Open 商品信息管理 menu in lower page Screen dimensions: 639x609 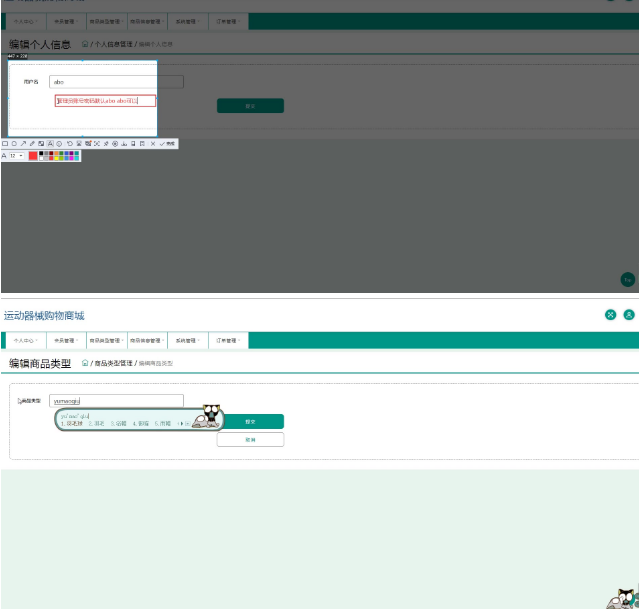click(x=147, y=340)
